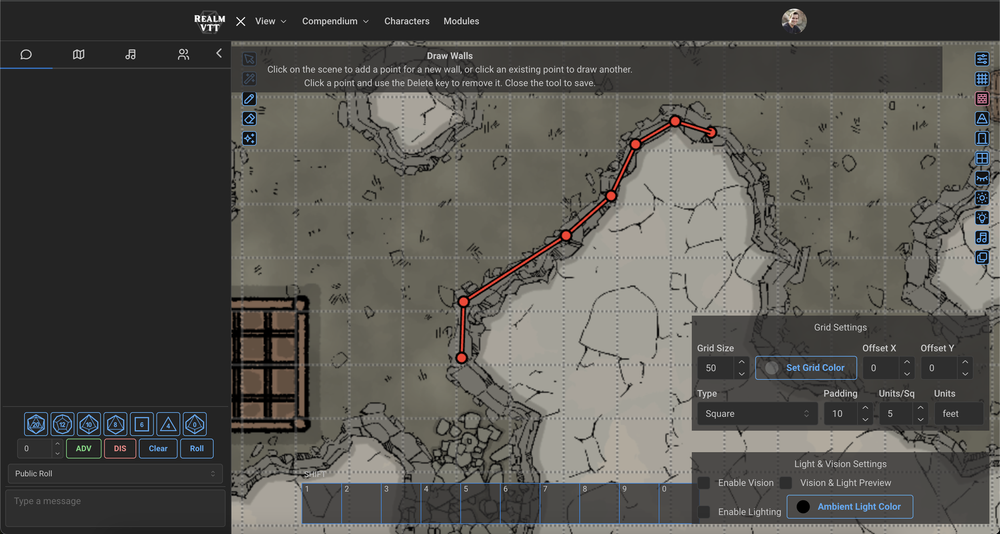
Task: Click the pink wall tool icon
Action: pos(982,99)
